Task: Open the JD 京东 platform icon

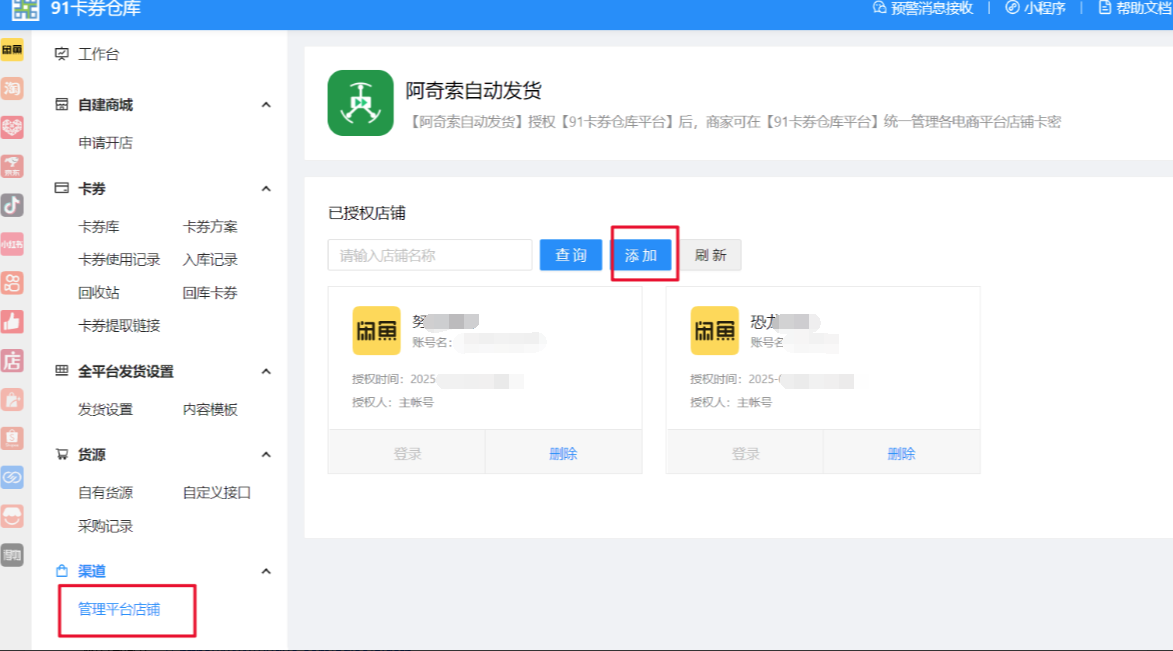Action: 12,166
